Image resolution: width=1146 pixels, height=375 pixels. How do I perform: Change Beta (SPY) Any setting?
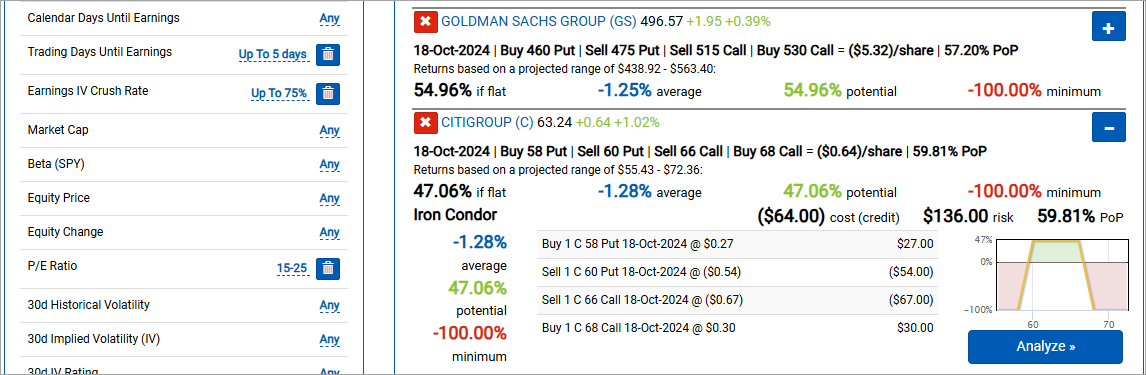click(330, 164)
